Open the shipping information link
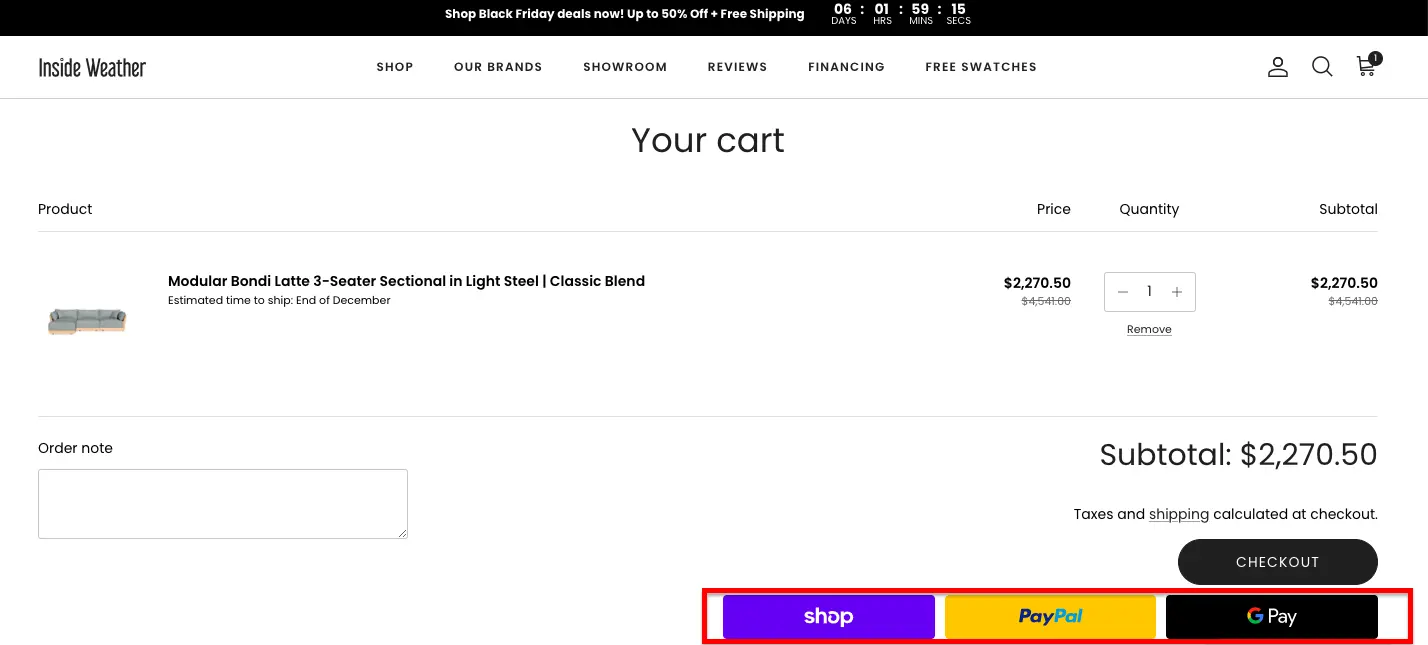Image resolution: width=1428 pixels, height=645 pixels. coord(1179,514)
